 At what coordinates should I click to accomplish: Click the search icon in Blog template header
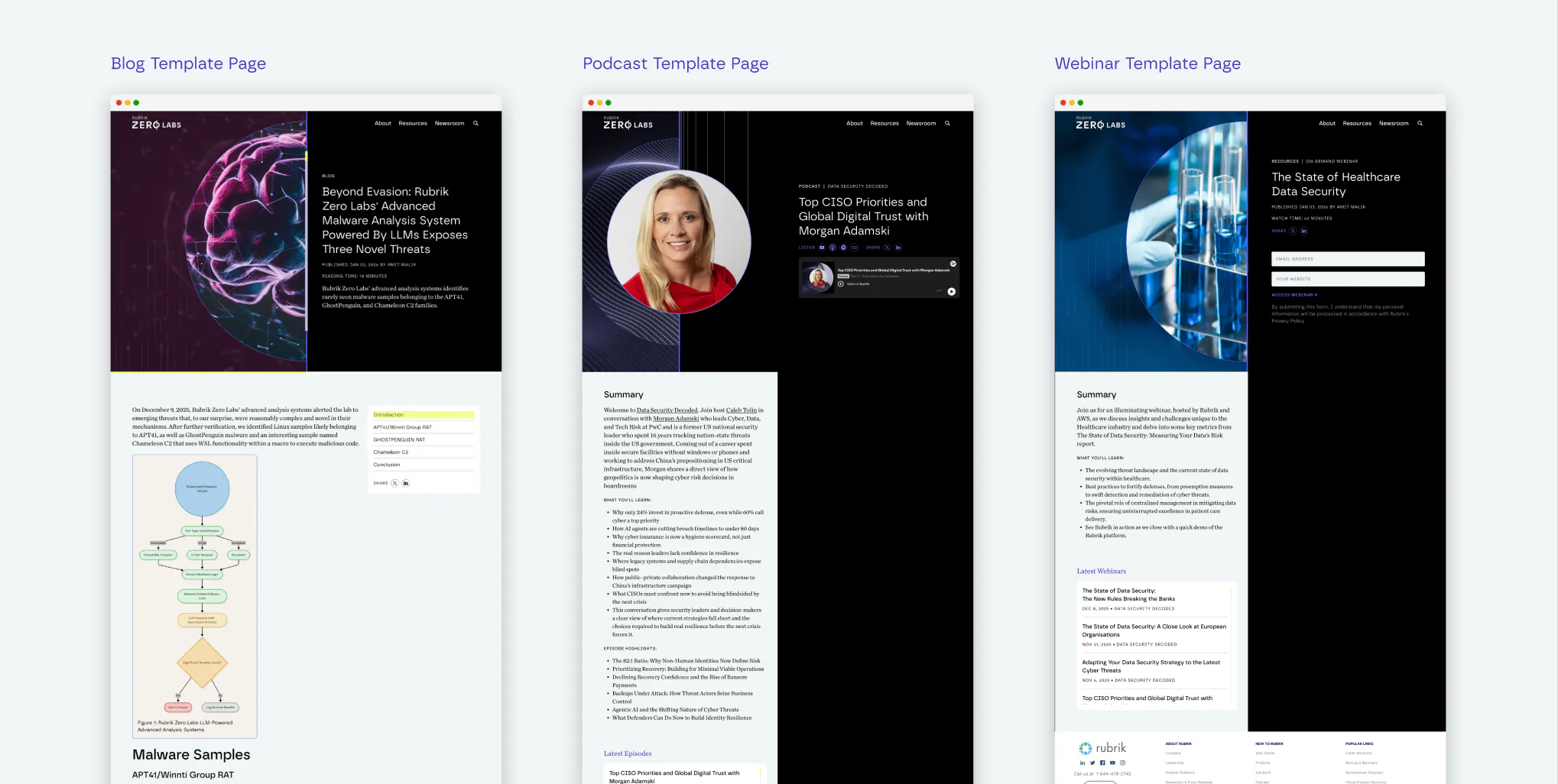point(476,123)
